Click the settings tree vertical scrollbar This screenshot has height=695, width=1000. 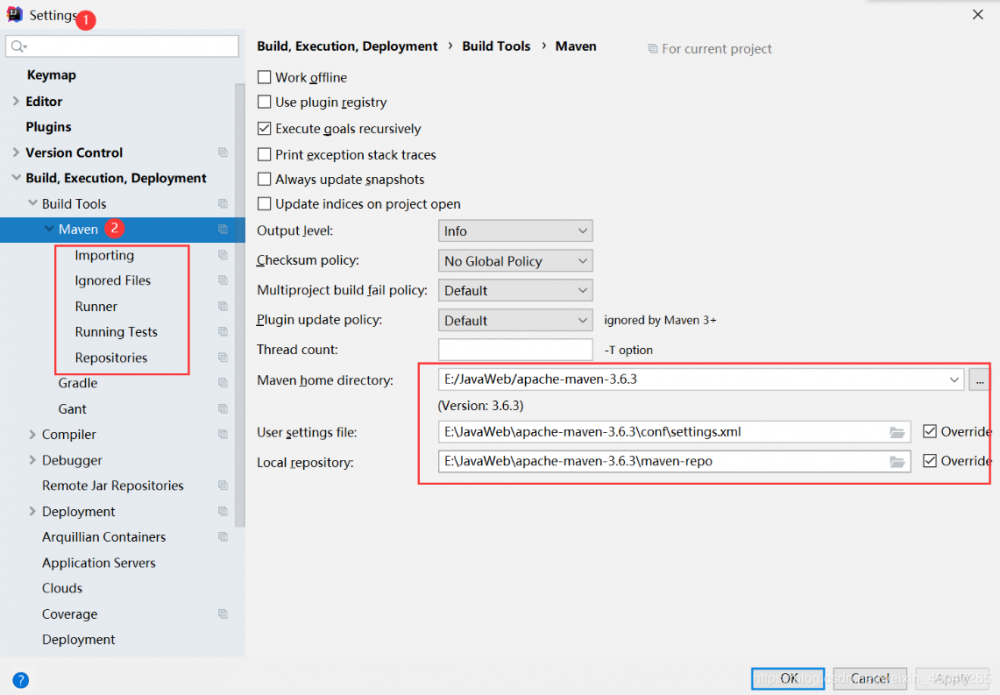[x=240, y=300]
